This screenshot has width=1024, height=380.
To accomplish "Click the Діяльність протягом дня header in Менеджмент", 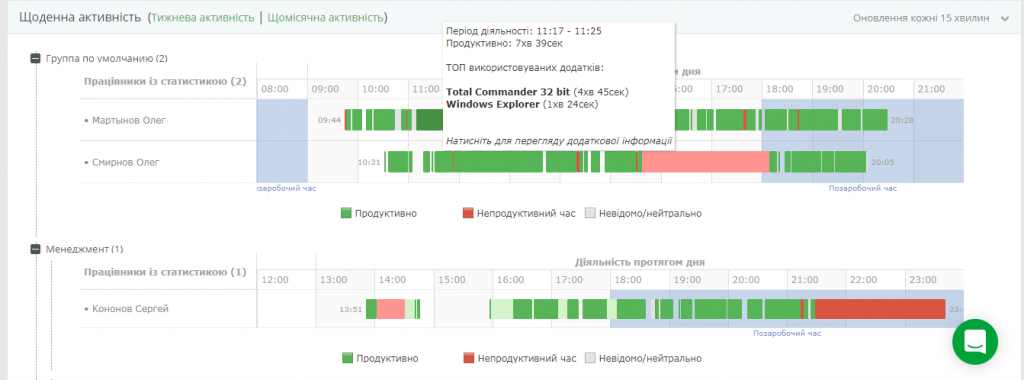I will [639, 262].
